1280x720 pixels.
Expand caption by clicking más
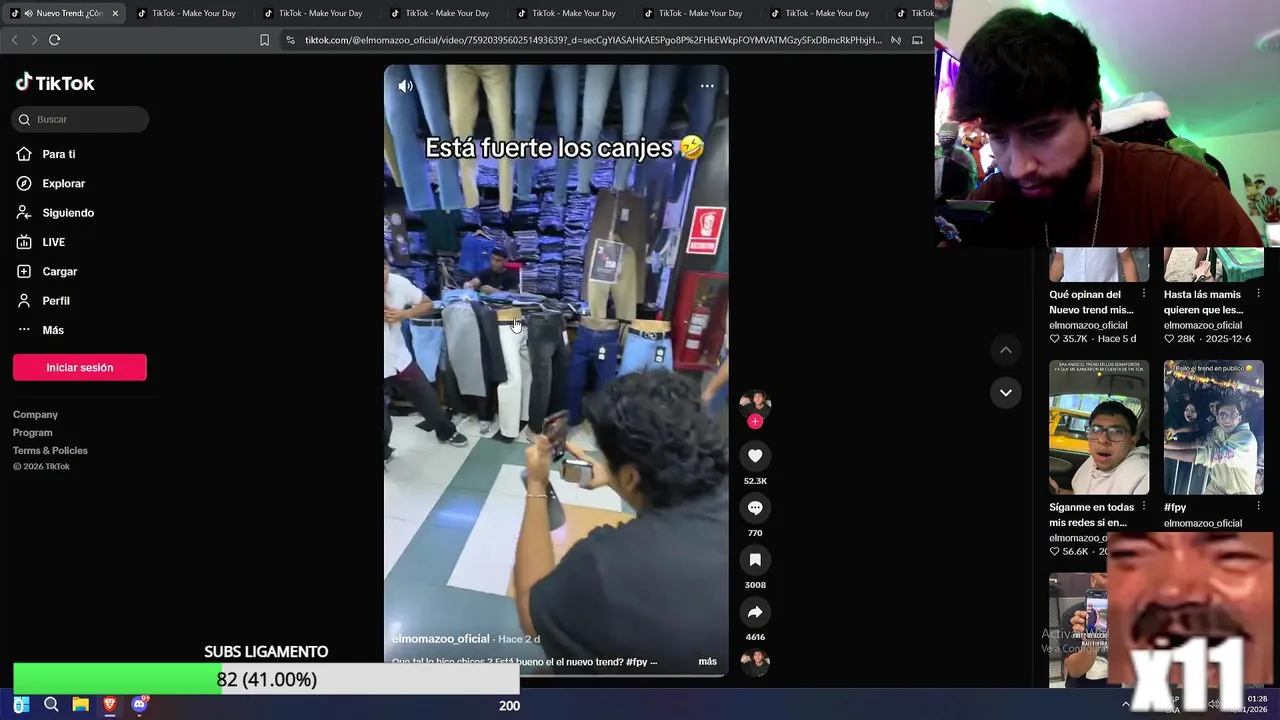point(707,662)
